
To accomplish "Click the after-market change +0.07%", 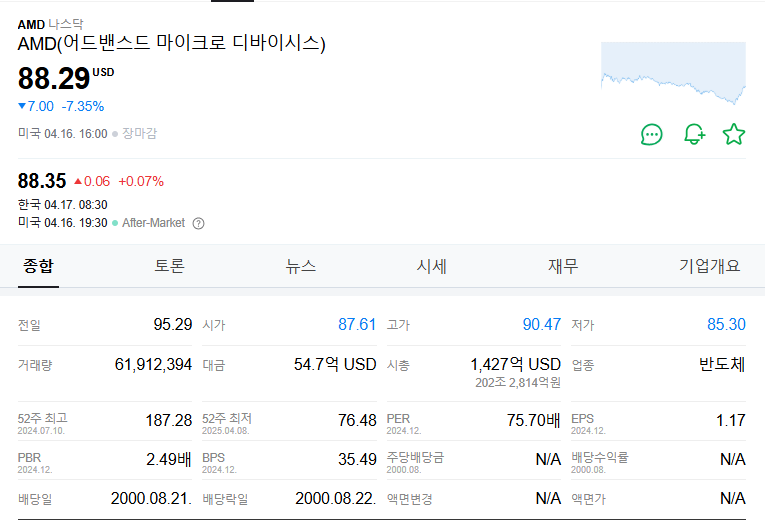I will (141, 181).
